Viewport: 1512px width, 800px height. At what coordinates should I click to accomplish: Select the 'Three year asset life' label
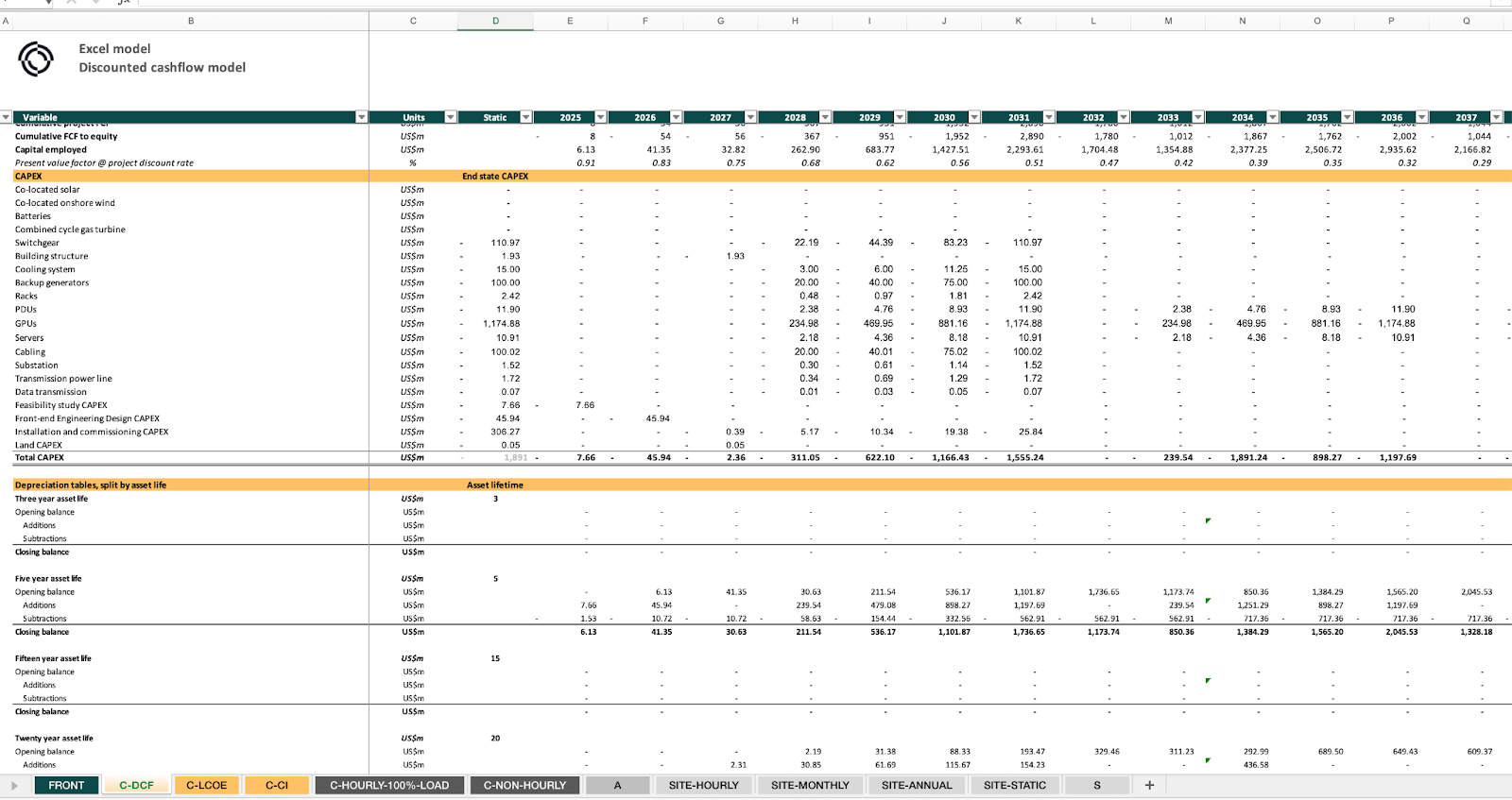pos(51,499)
